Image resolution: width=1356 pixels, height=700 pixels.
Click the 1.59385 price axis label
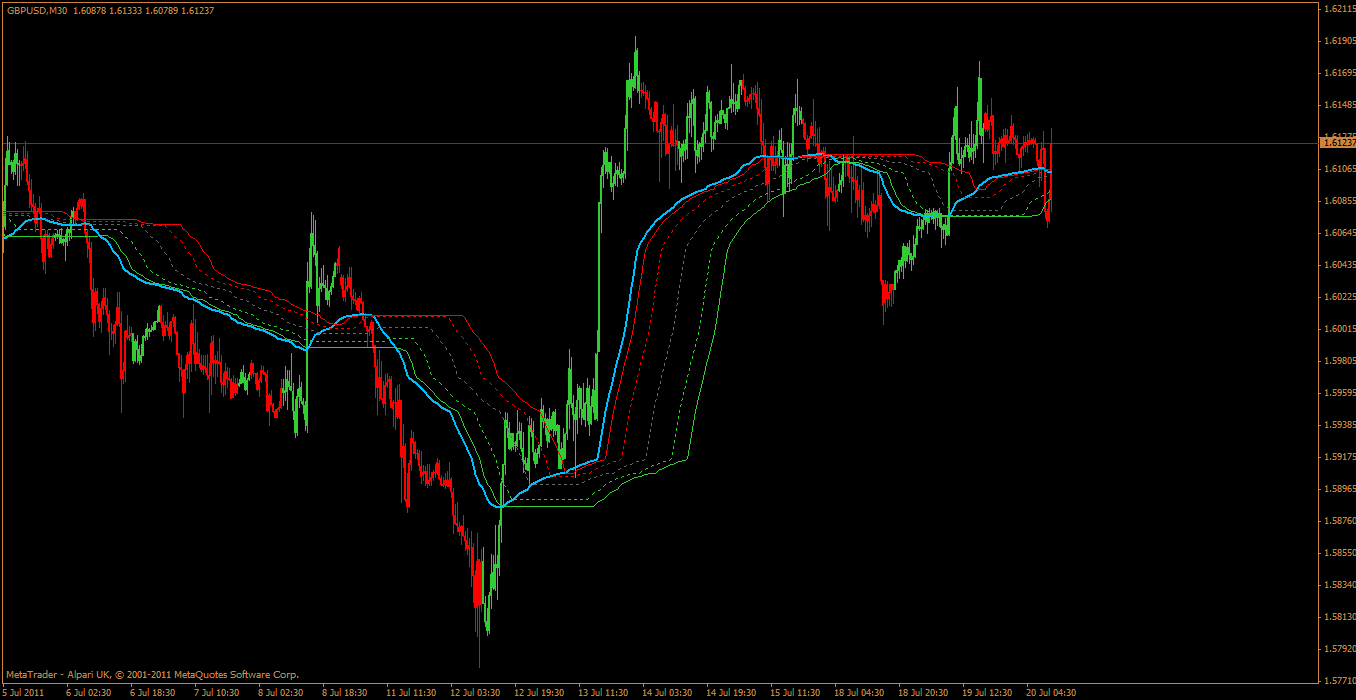1338,425
